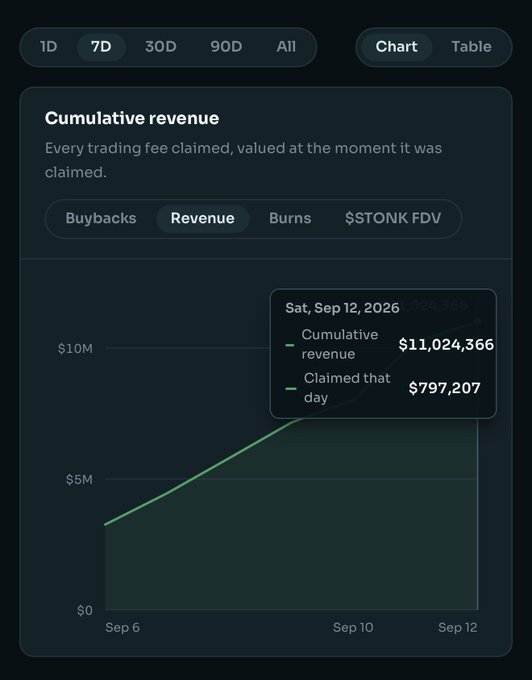532x680 pixels.
Task: Select the 7D time range
Action: tap(101, 46)
